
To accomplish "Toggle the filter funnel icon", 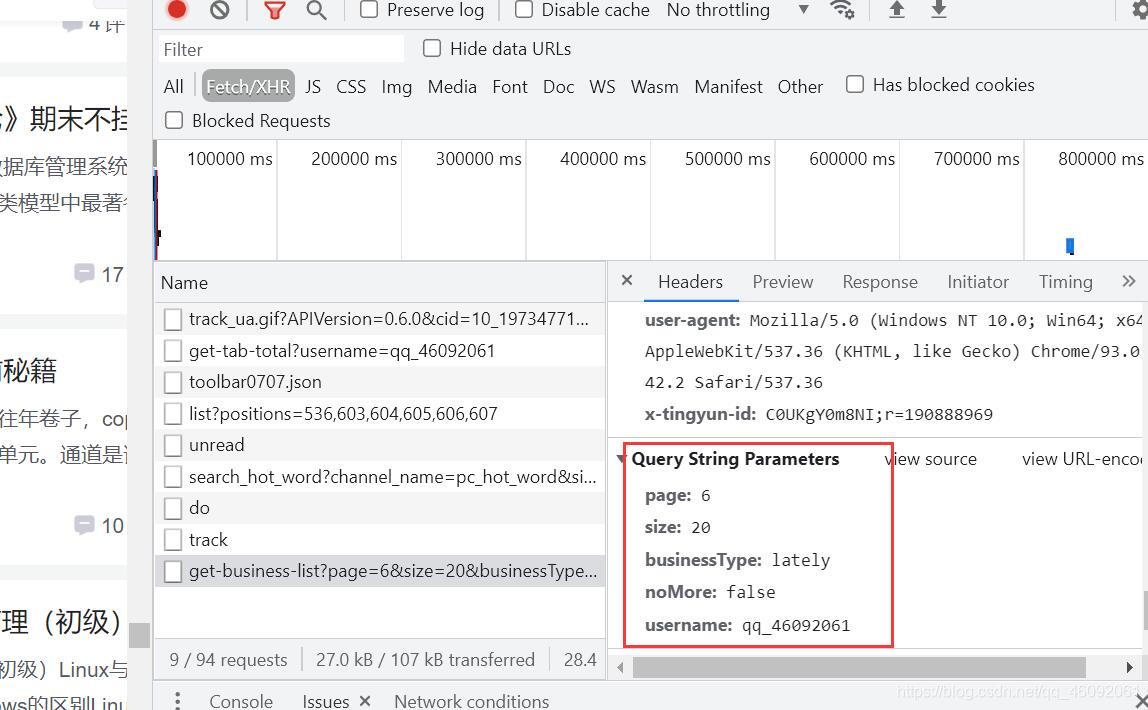I will click(275, 10).
